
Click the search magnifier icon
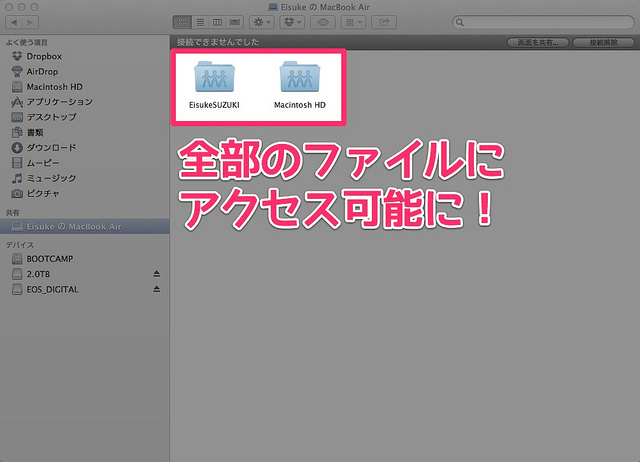460,22
